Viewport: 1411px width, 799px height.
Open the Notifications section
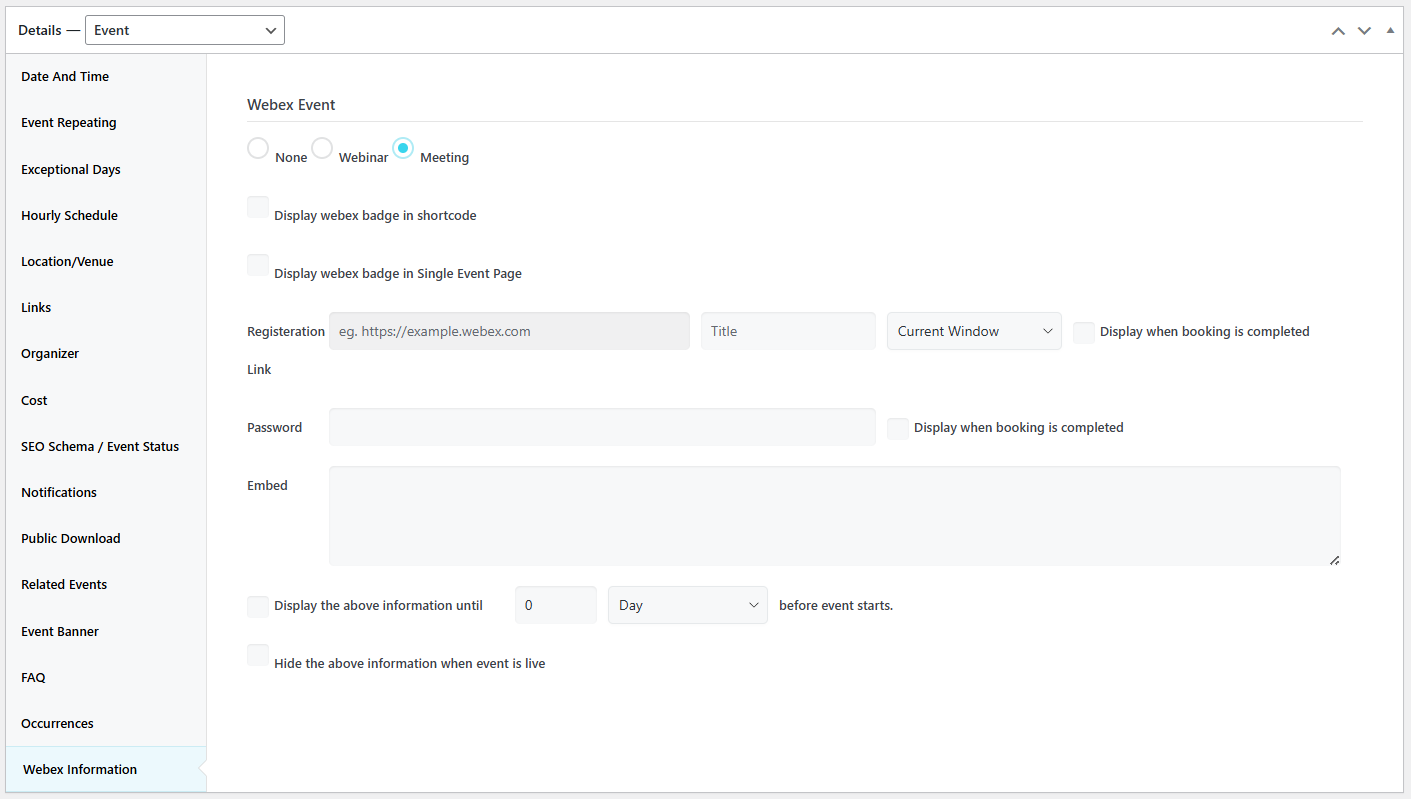pyautogui.click(x=58, y=492)
